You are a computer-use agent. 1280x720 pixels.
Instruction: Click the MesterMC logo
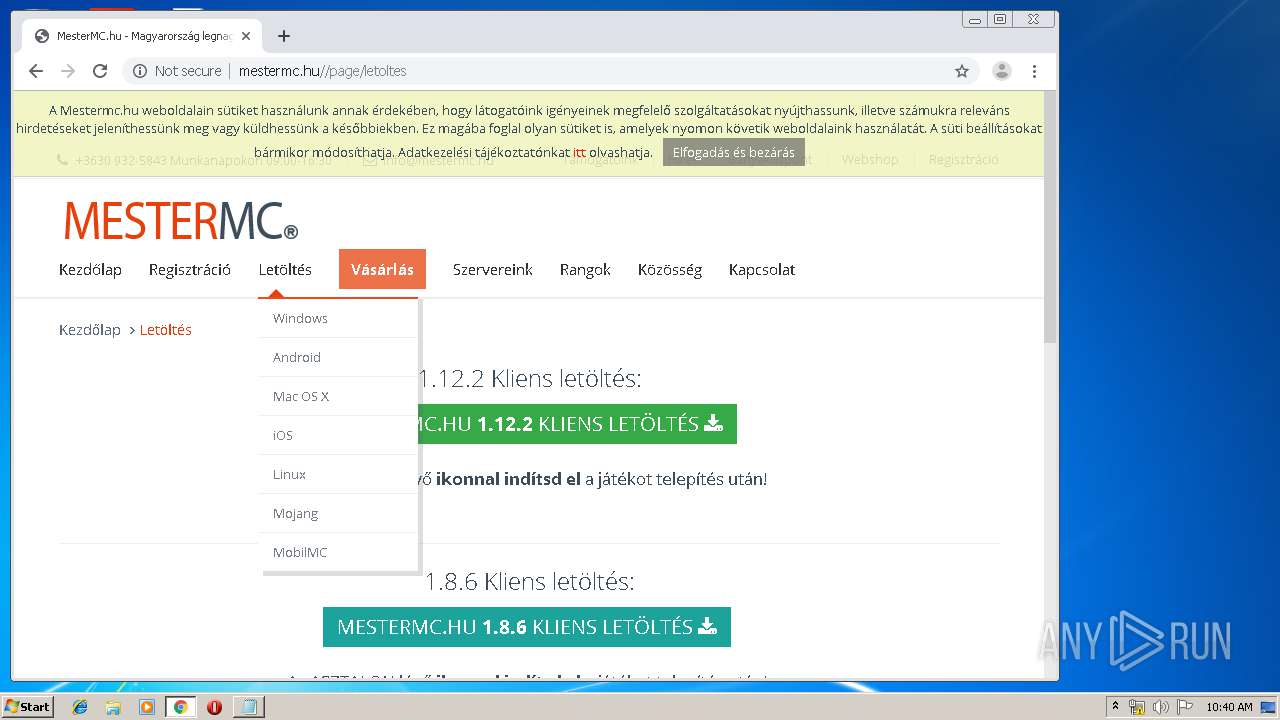tap(181, 221)
